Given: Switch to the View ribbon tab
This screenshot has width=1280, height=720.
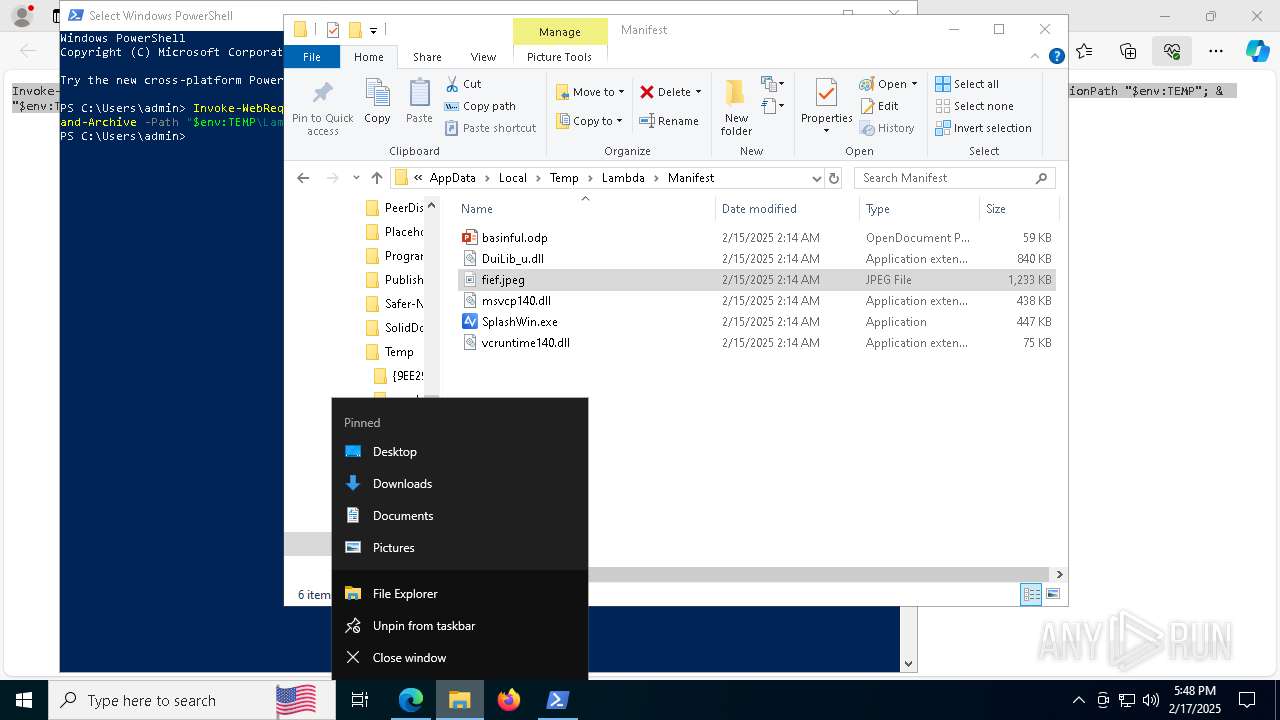Looking at the screenshot, I should click(x=483, y=57).
